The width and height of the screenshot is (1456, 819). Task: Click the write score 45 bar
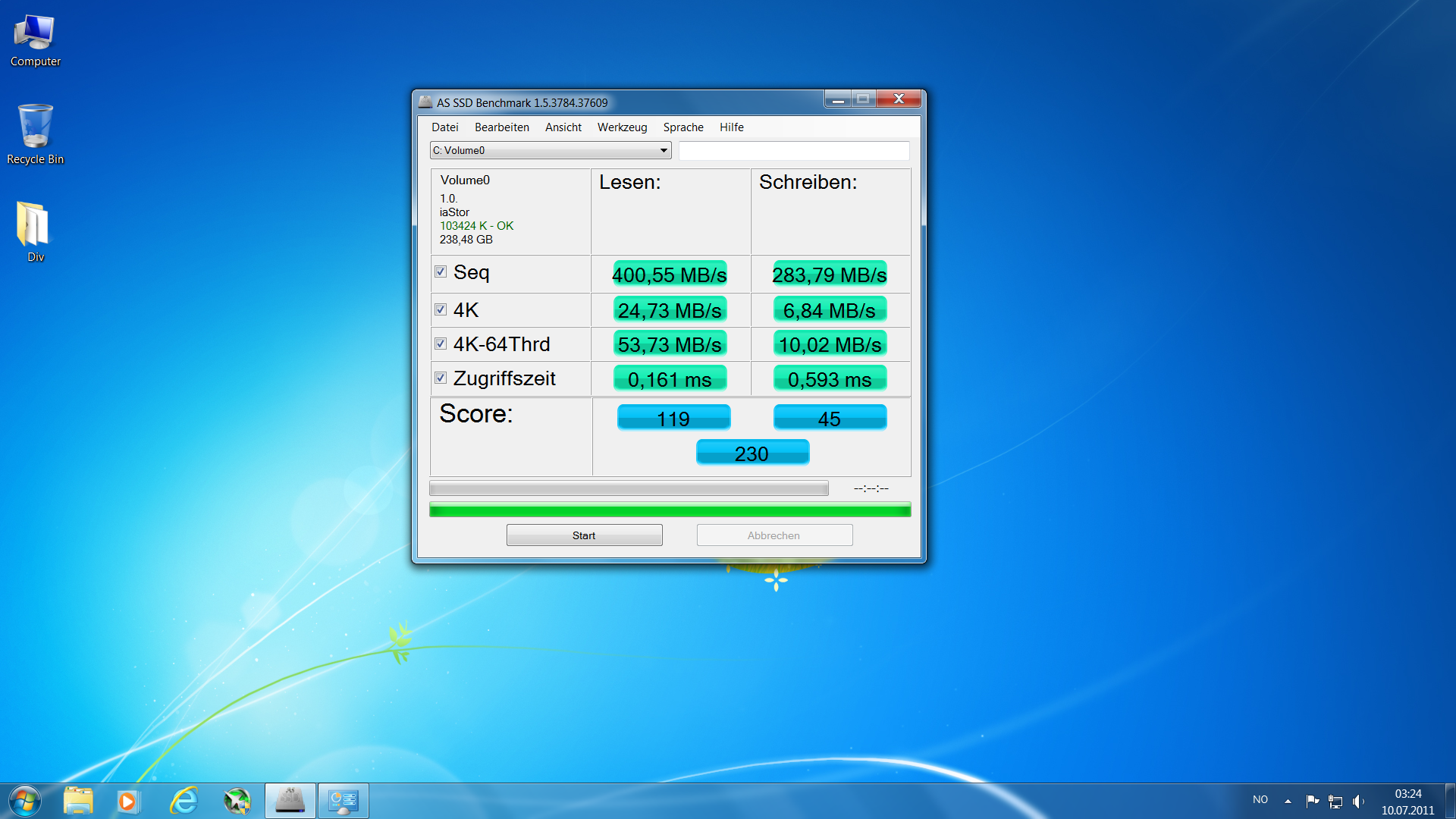point(830,418)
